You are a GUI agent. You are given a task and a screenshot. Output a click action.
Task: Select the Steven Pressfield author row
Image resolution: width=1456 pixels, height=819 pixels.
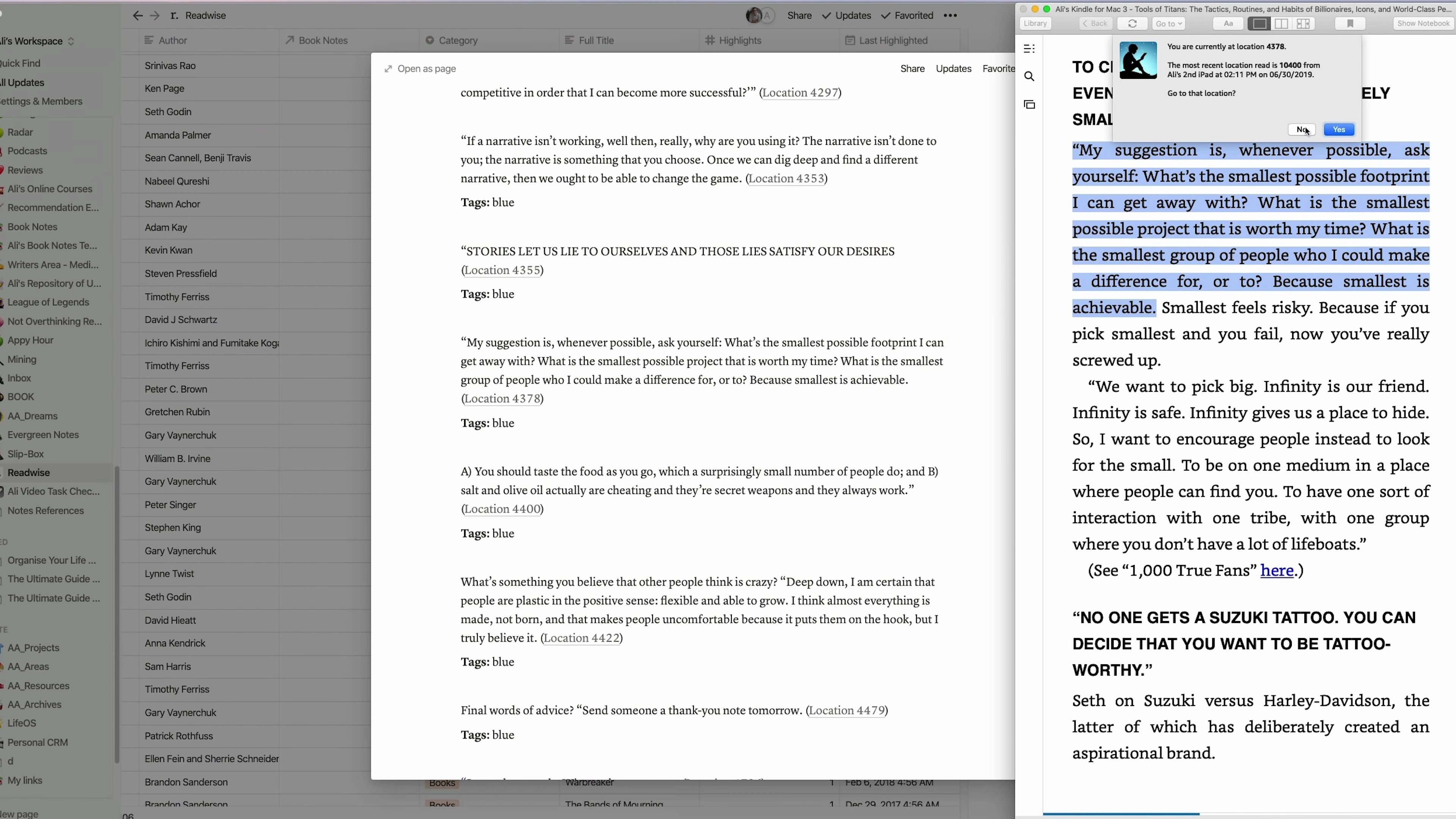tap(180, 273)
